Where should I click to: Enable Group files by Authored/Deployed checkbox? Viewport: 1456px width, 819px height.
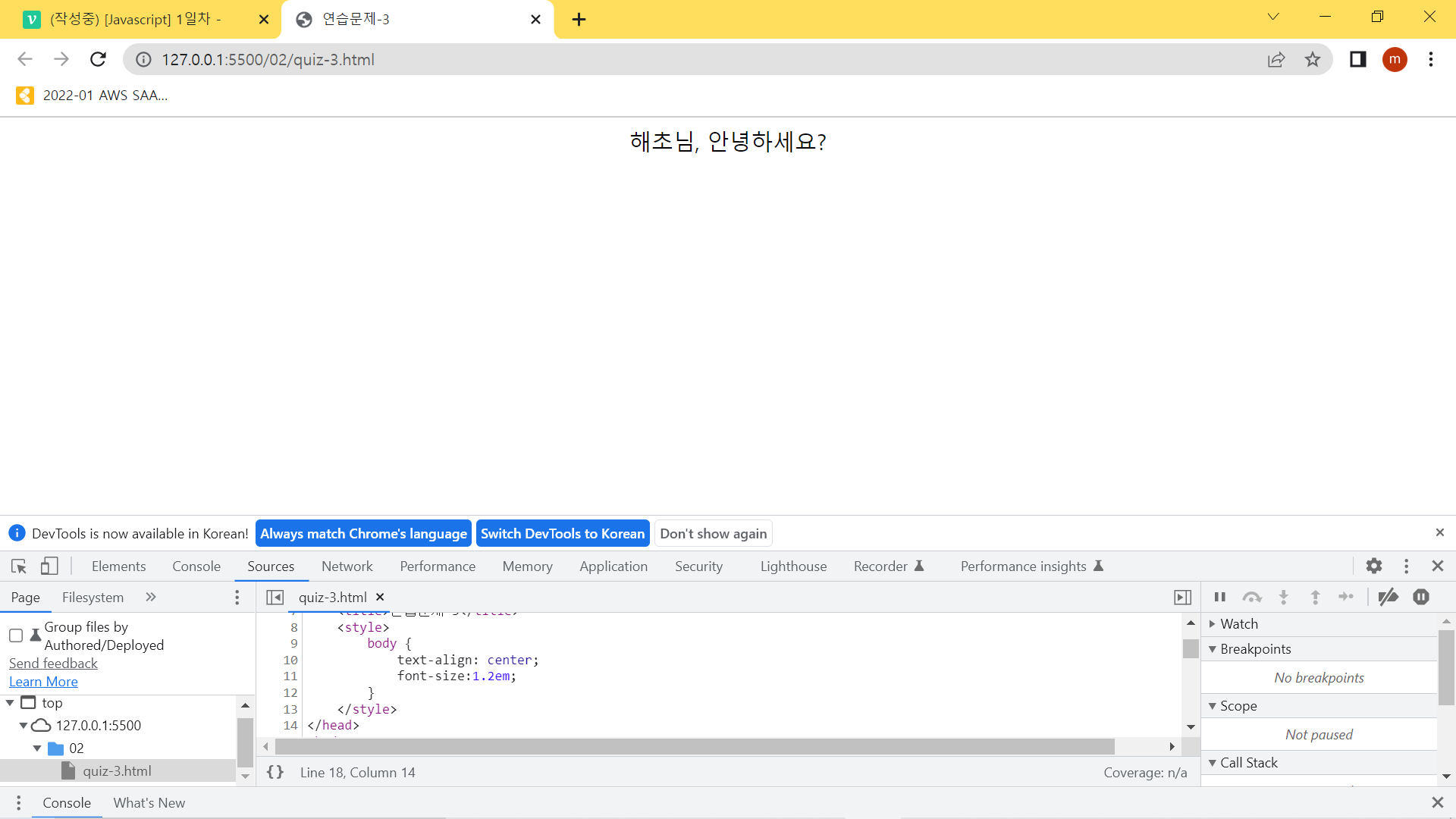pyautogui.click(x=16, y=635)
